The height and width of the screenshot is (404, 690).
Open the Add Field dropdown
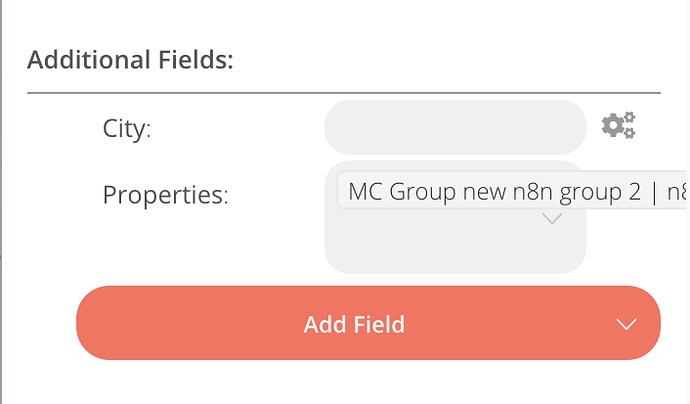pyautogui.click(x=368, y=323)
